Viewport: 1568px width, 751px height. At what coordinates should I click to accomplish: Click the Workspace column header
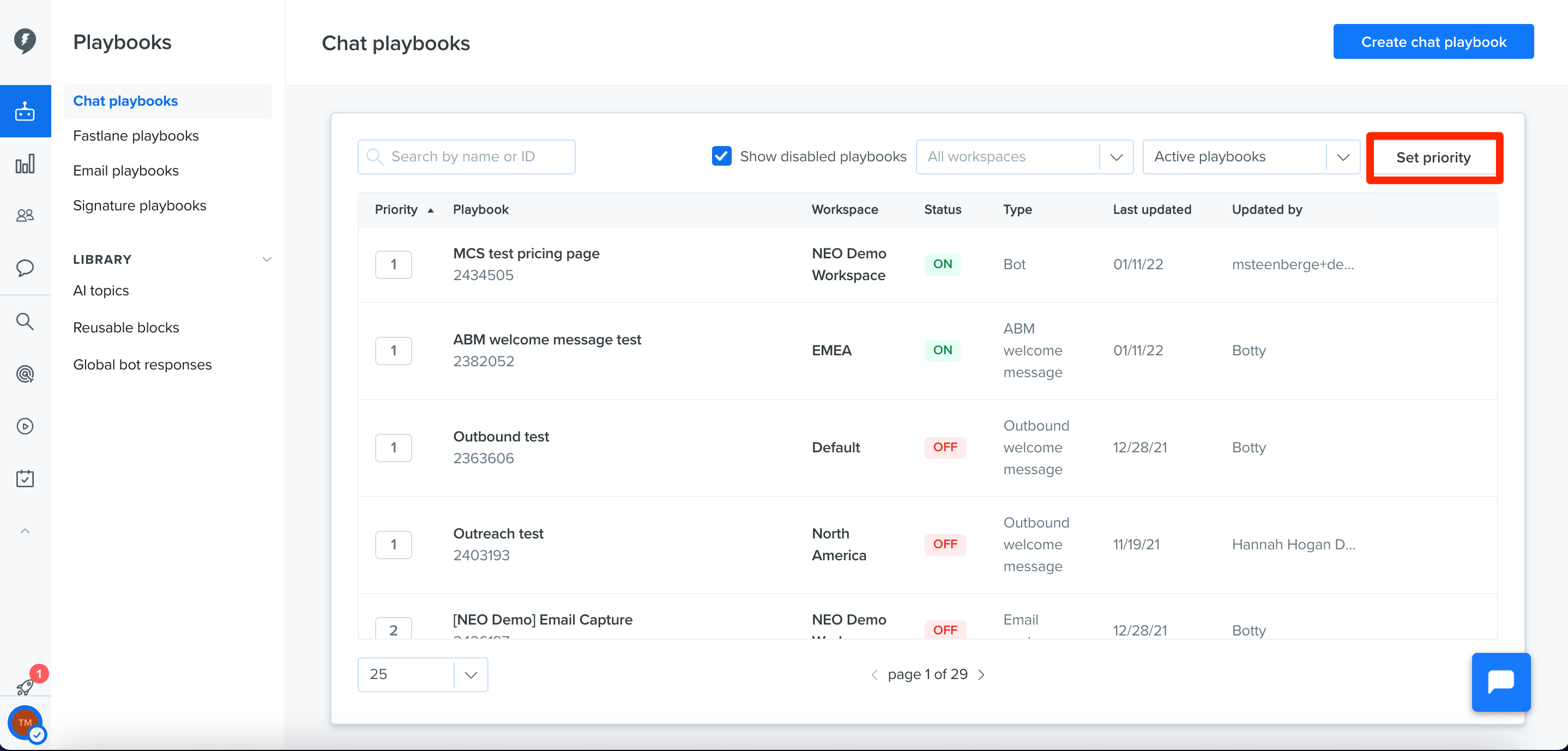pos(845,210)
